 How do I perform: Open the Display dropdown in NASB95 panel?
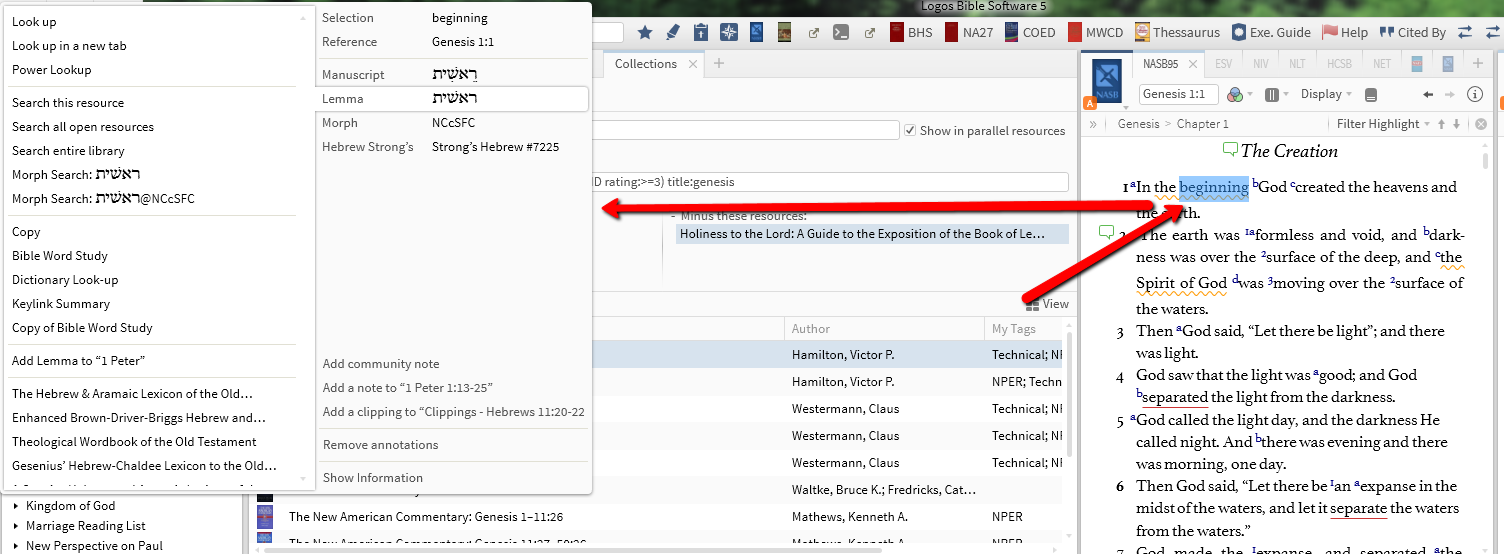1326,94
